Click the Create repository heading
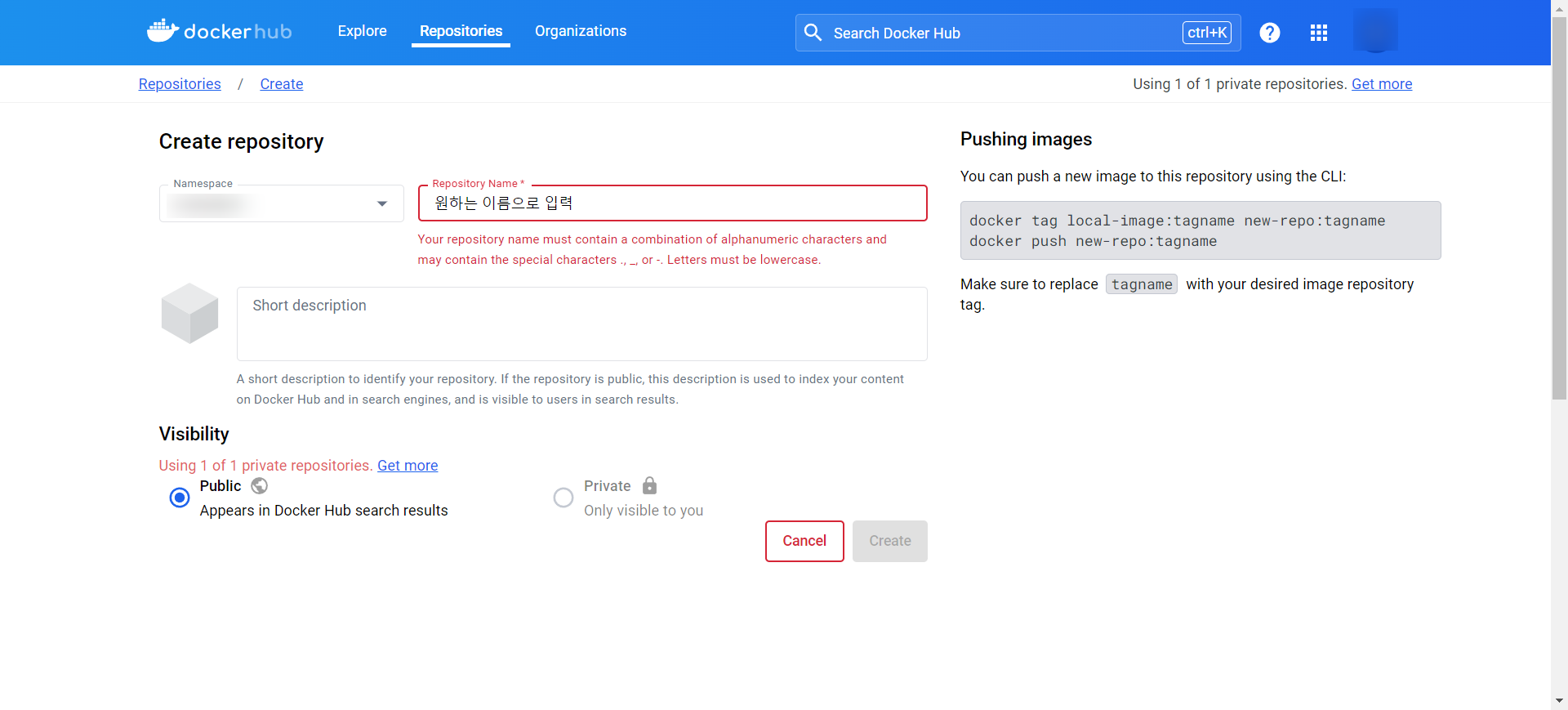The height and width of the screenshot is (710, 1568). click(242, 141)
